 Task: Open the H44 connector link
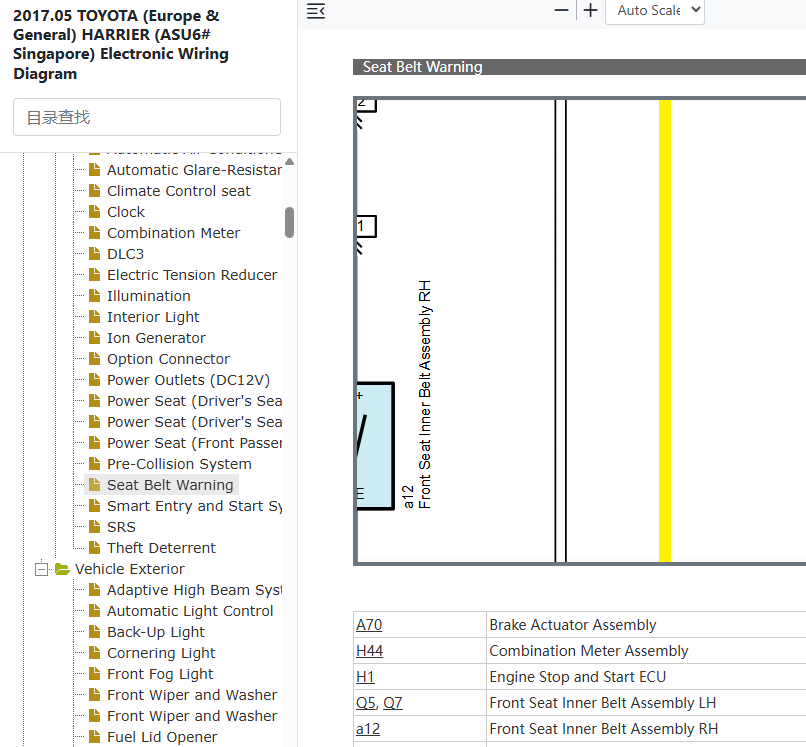coord(370,651)
